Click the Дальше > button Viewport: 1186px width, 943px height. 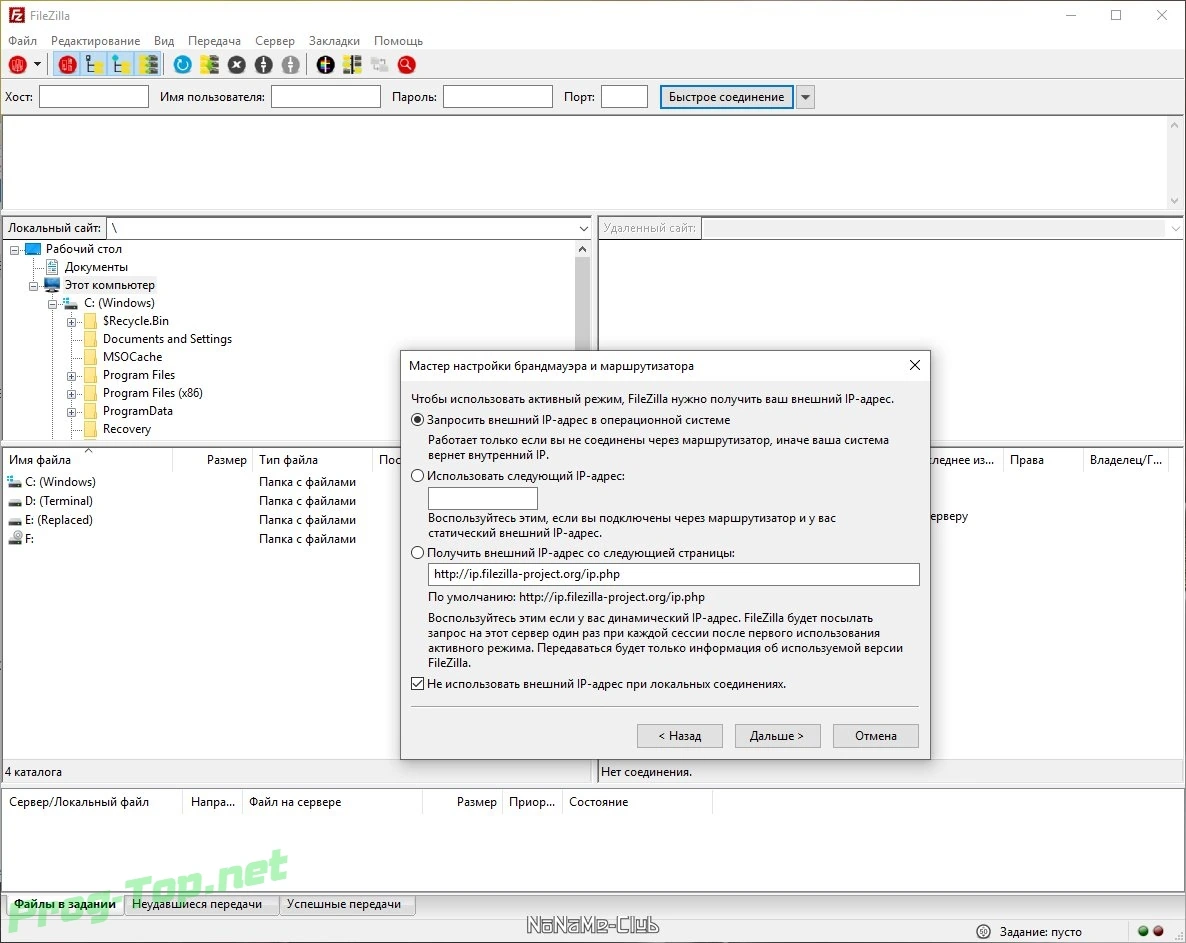(777, 736)
